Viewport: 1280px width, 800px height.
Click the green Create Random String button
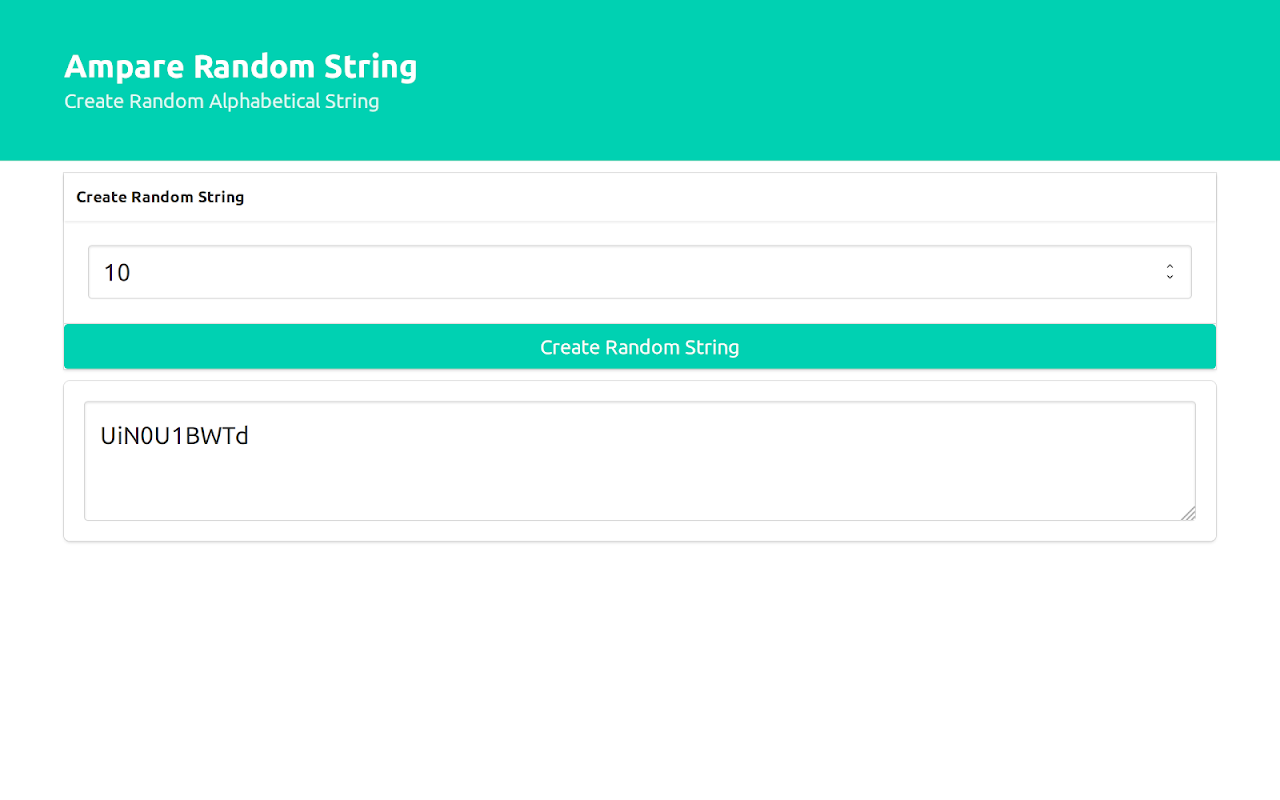point(640,347)
